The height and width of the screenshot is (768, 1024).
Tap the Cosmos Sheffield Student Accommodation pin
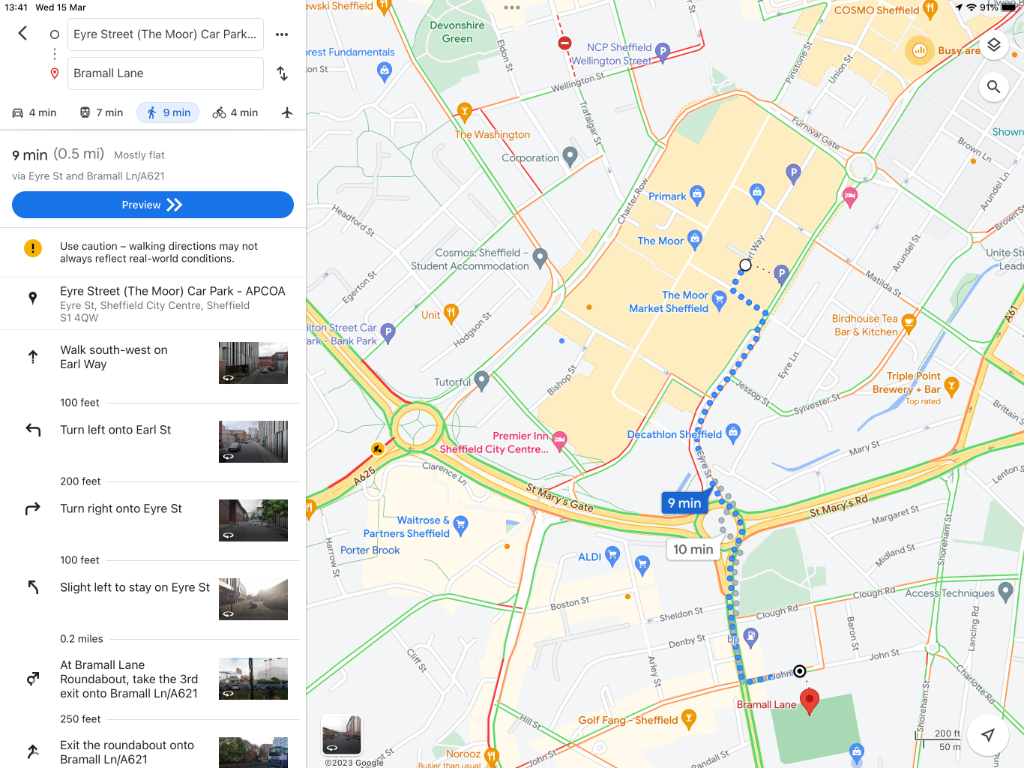[540, 258]
